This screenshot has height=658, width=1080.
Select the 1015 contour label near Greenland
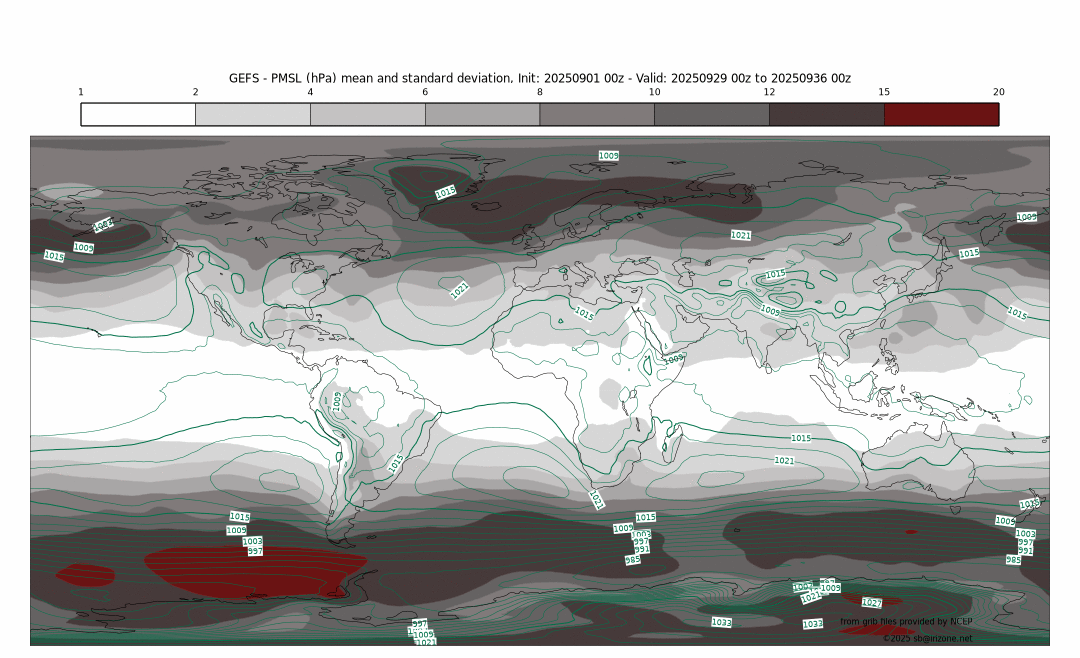pyautogui.click(x=446, y=192)
